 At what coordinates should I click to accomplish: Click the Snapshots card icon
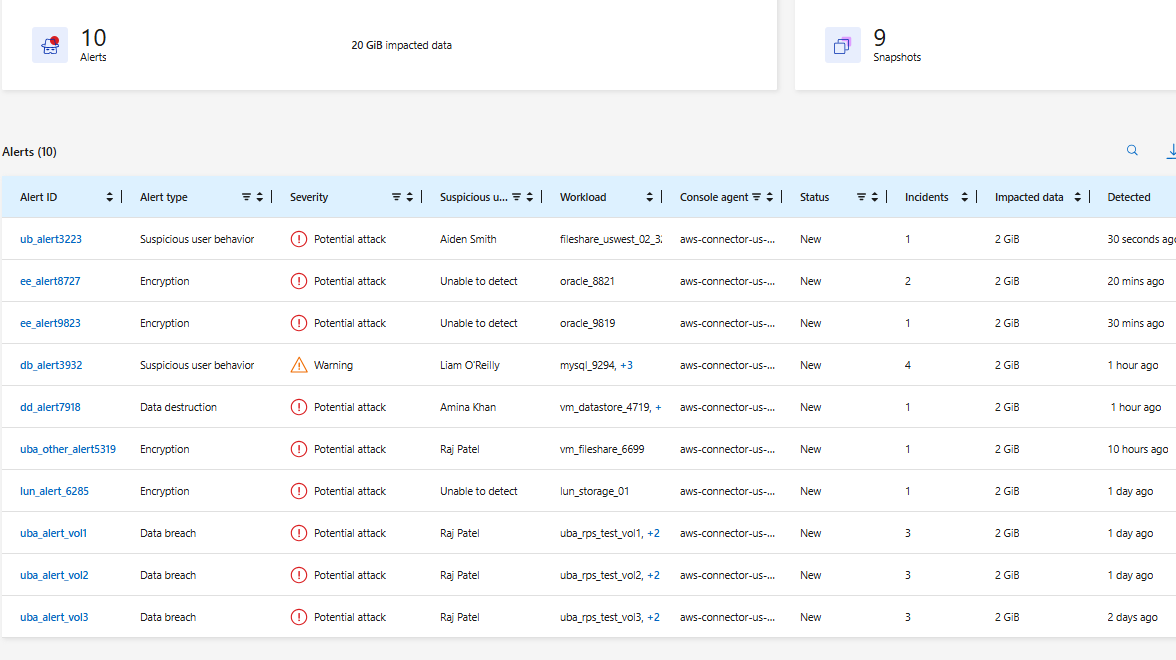click(x=842, y=44)
